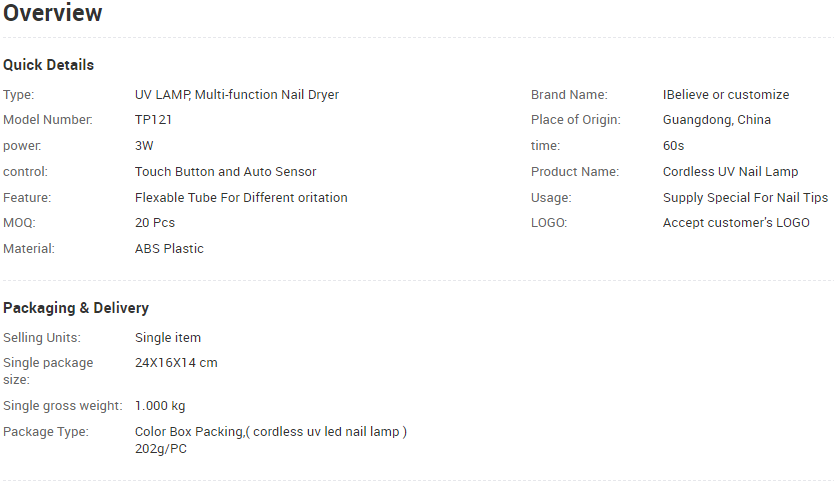Image resolution: width=834 pixels, height=489 pixels.
Task: Click the 1.000 kg gross weight value
Action: pyautogui.click(x=160, y=406)
